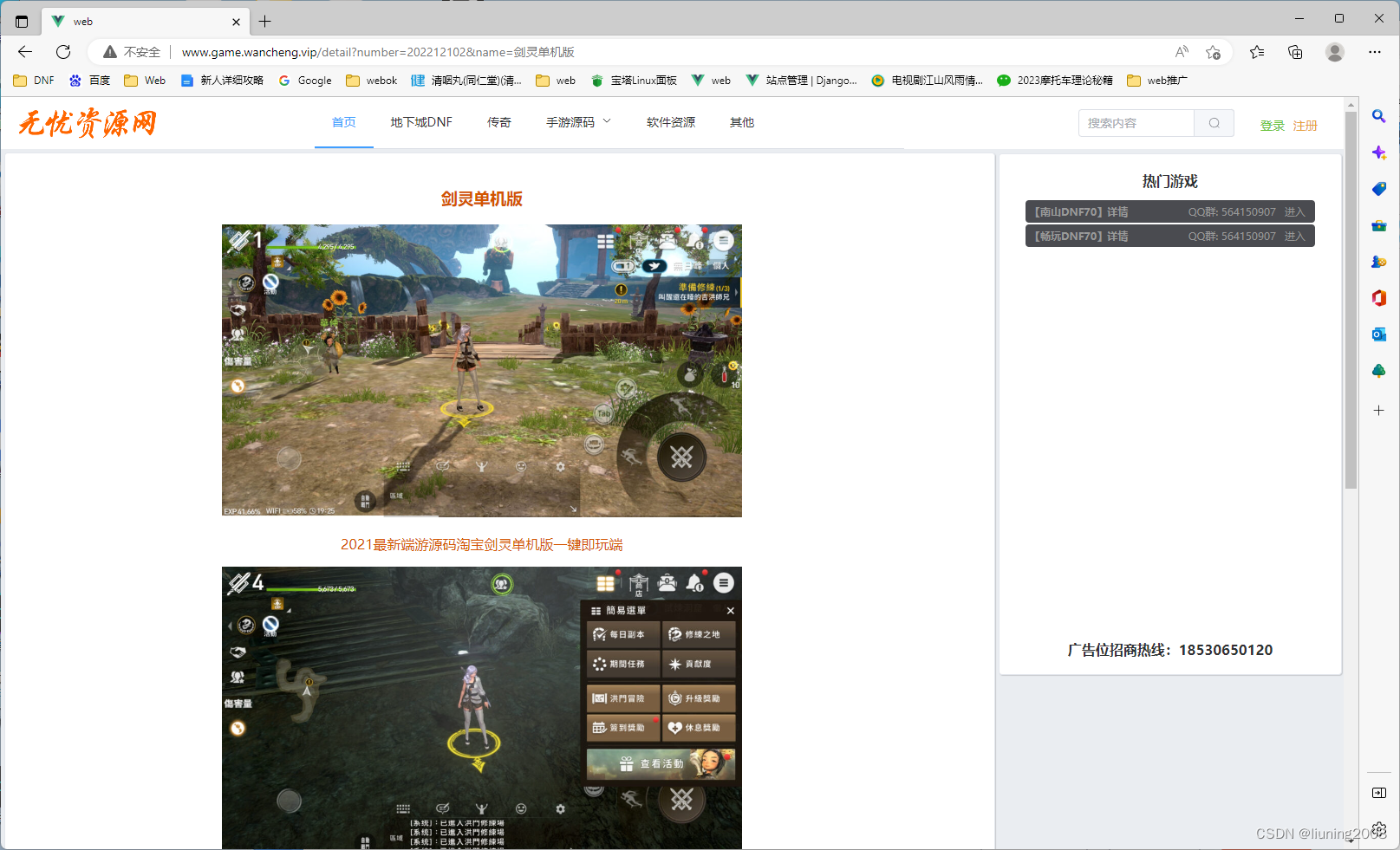Click the browser address bar URL
The image size is (1400, 850).
tap(378, 52)
